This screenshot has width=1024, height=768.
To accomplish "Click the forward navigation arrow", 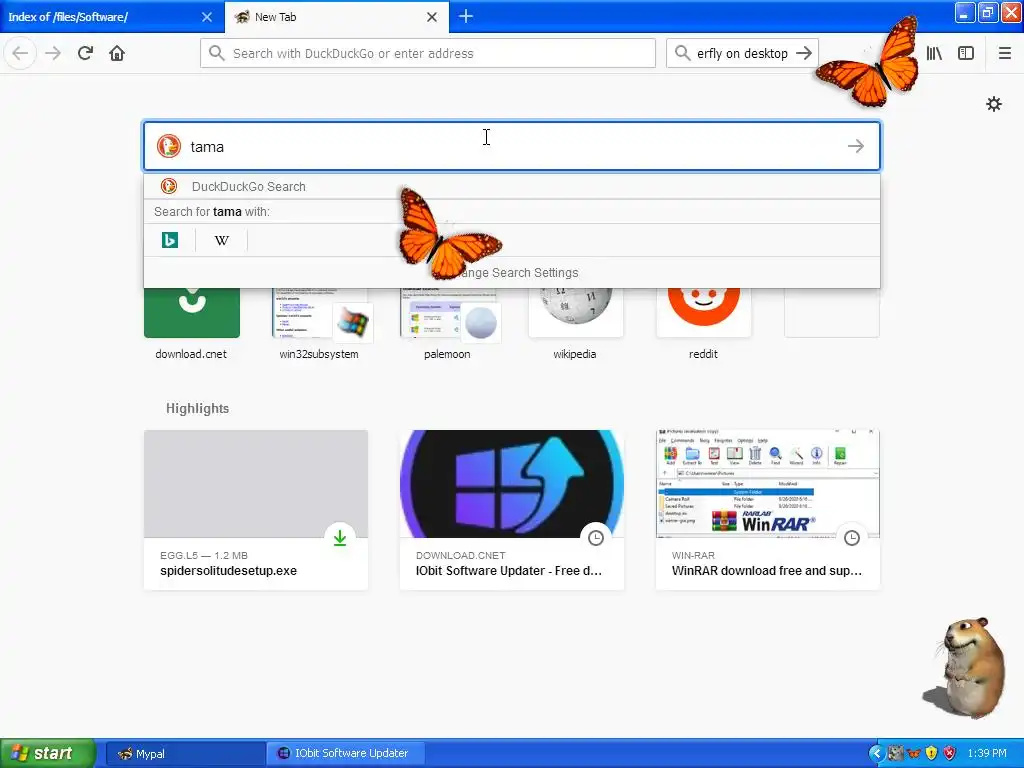I will pyautogui.click(x=53, y=53).
